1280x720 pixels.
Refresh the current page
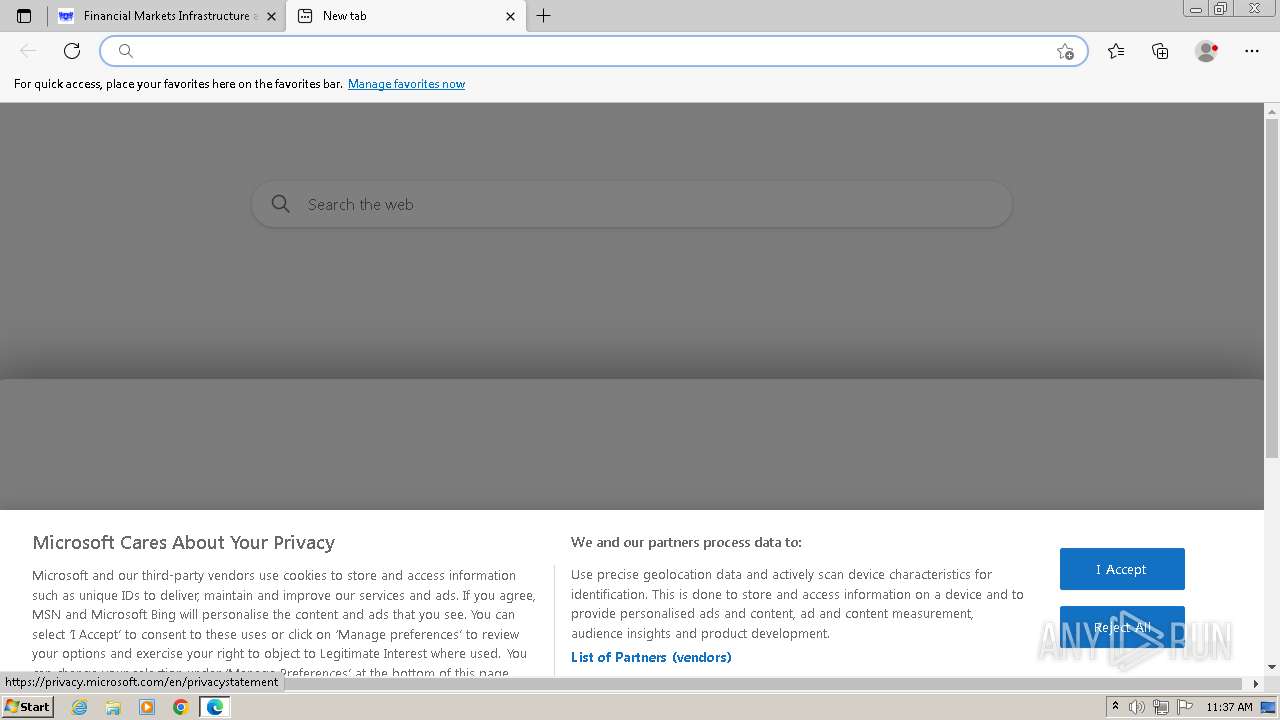[x=72, y=51]
